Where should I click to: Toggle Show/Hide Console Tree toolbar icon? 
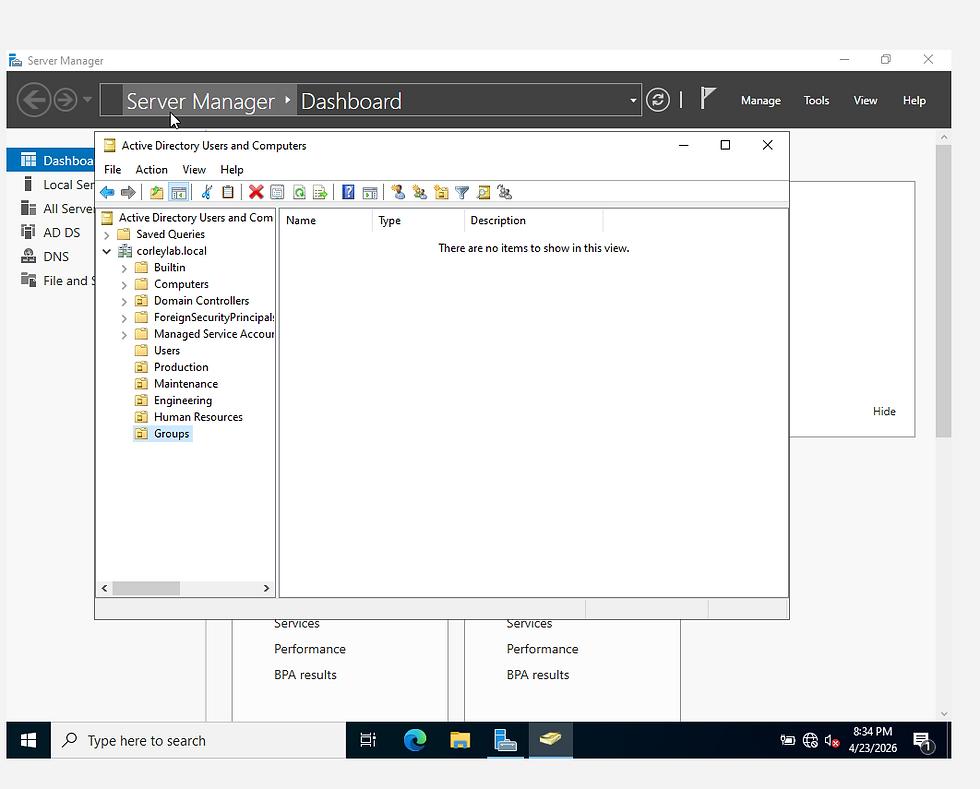pos(179,193)
